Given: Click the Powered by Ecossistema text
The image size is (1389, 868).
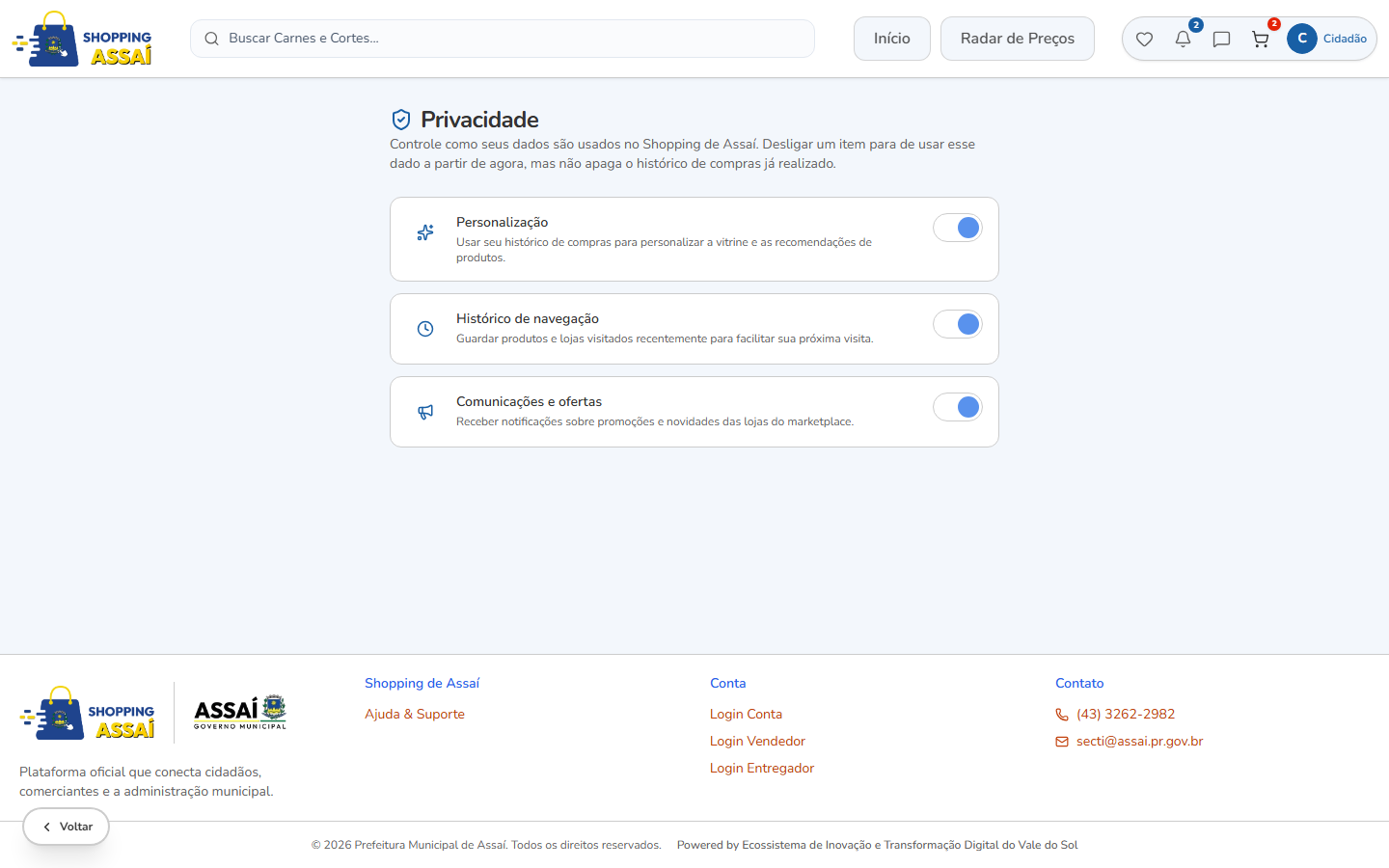Looking at the screenshot, I should tap(878, 845).
